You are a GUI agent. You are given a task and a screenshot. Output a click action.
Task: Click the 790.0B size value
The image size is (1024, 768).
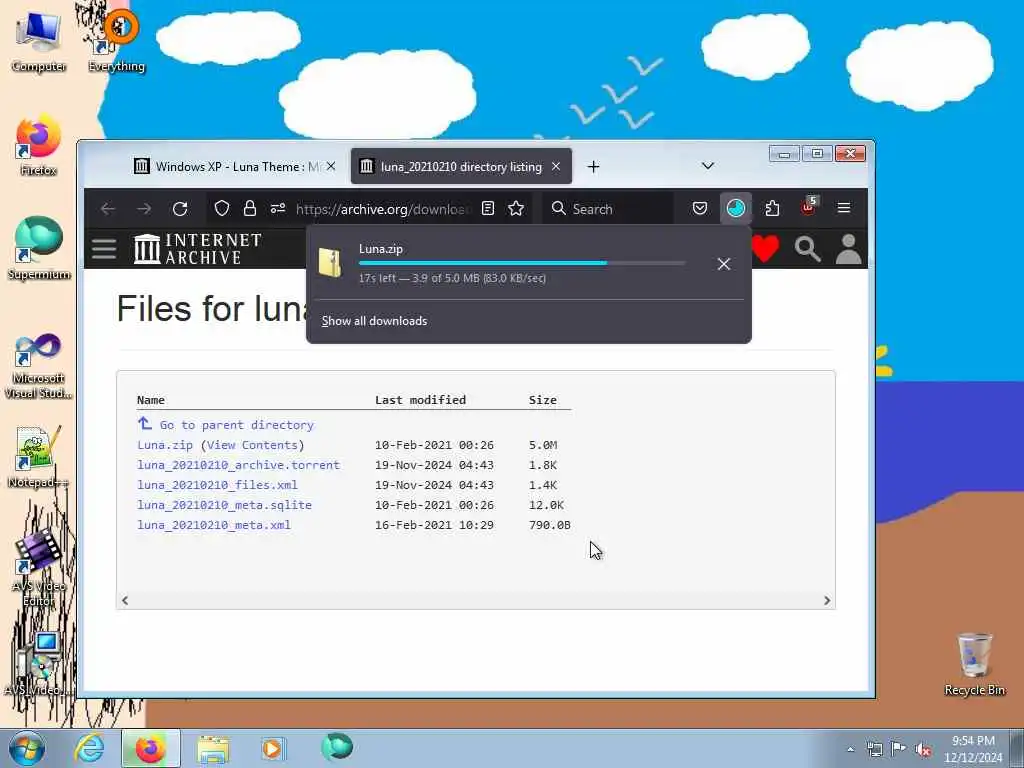(550, 525)
